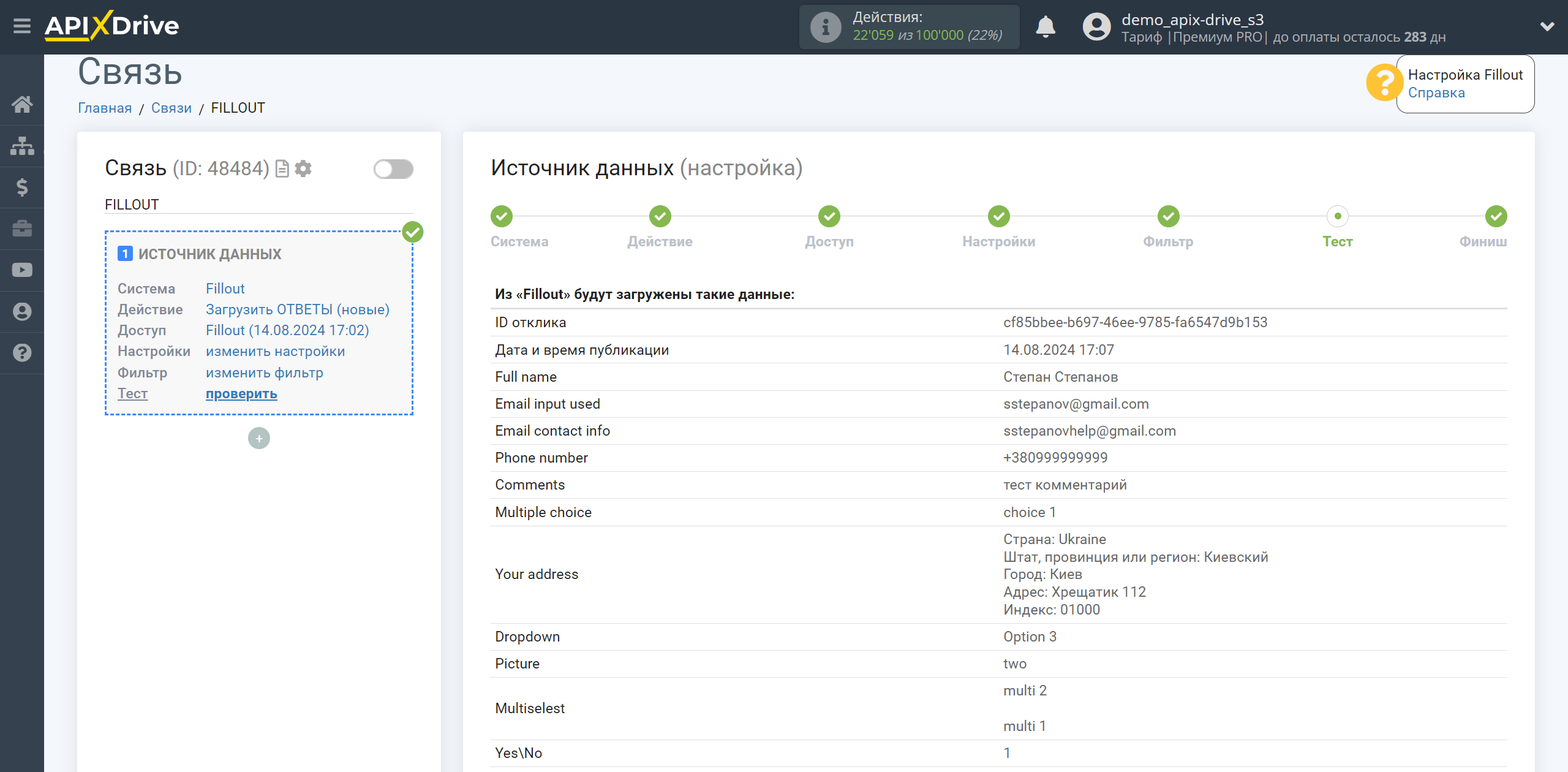Click the phone number +380999999999
The image size is (1568, 772).
click(1055, 458)
